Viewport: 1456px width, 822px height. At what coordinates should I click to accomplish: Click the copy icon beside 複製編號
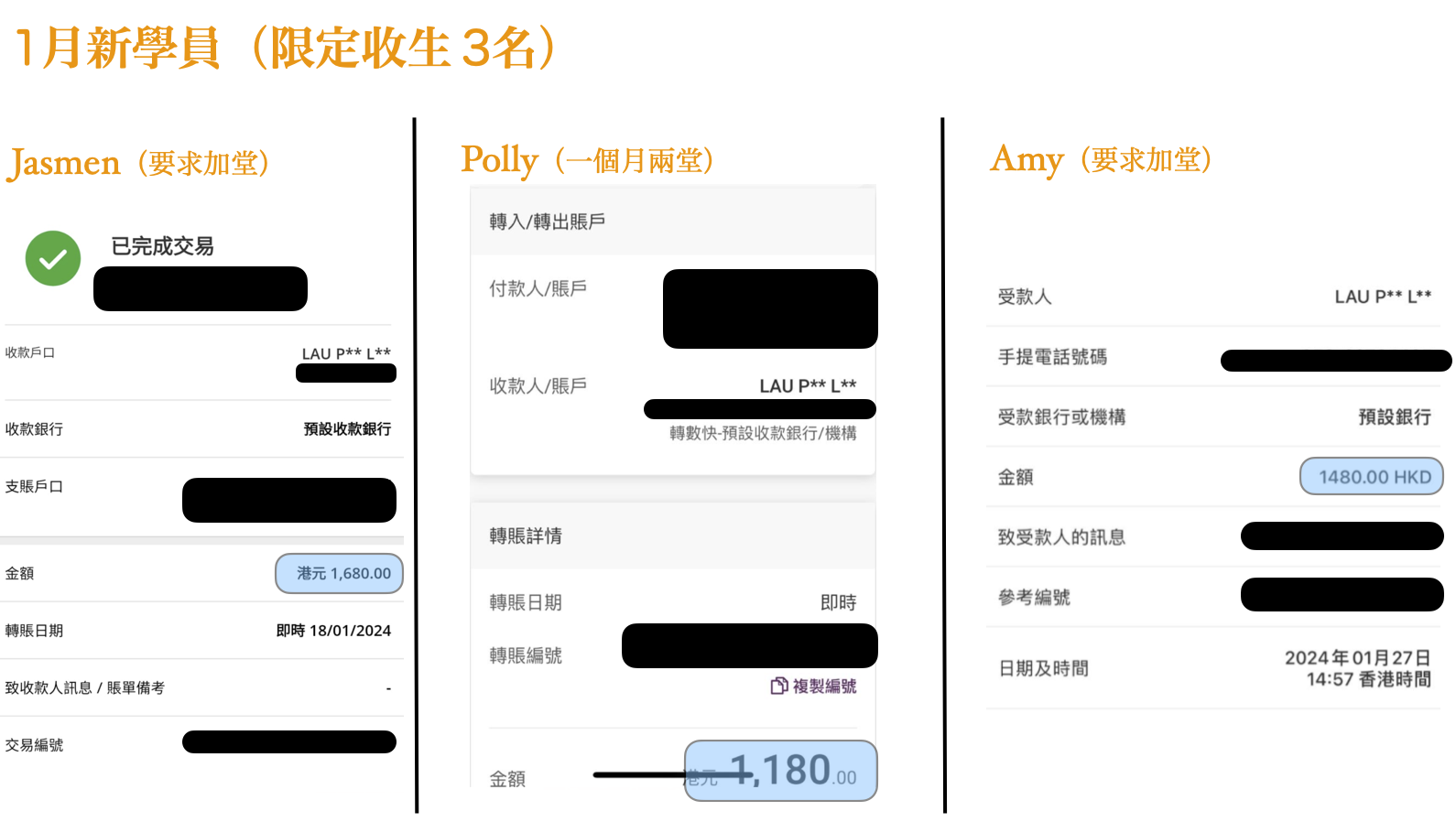pyautogui.click(x=778, y=686)
